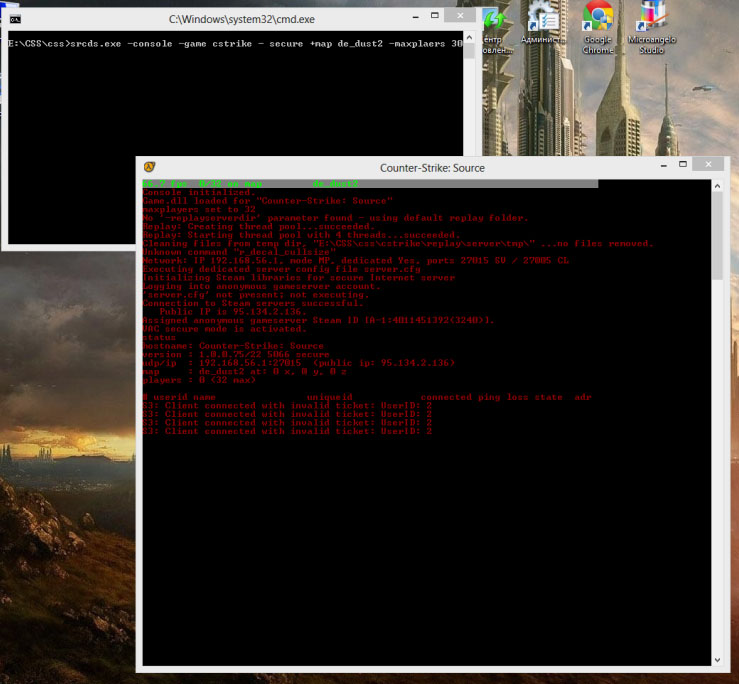Open the green arrows update center shortcut
Viewport: 739px width, 684px height.
click(x=493, y=28)
